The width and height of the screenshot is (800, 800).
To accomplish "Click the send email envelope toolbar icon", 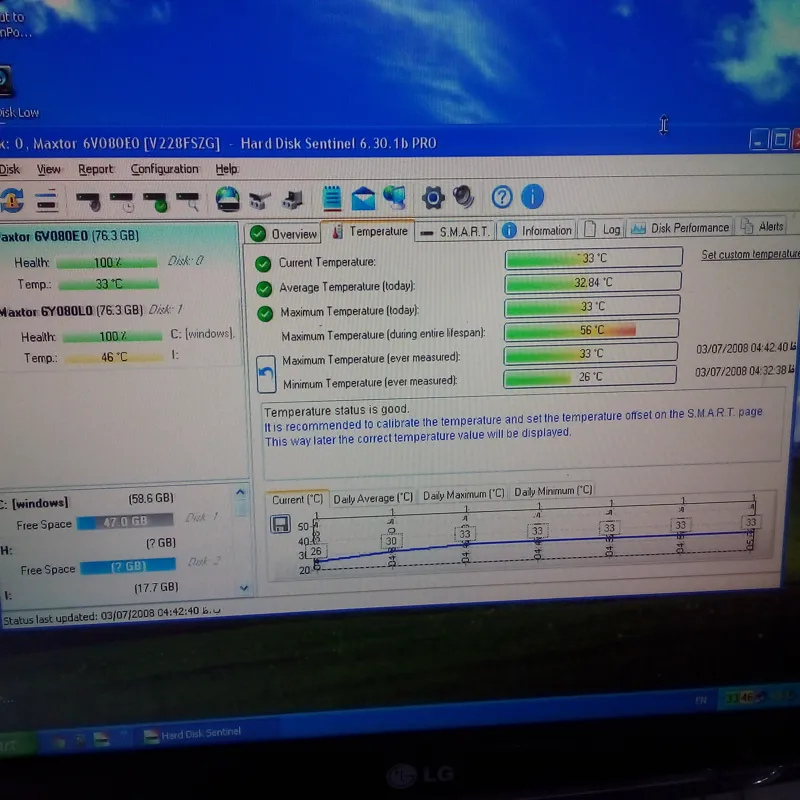I will point(363,198).
